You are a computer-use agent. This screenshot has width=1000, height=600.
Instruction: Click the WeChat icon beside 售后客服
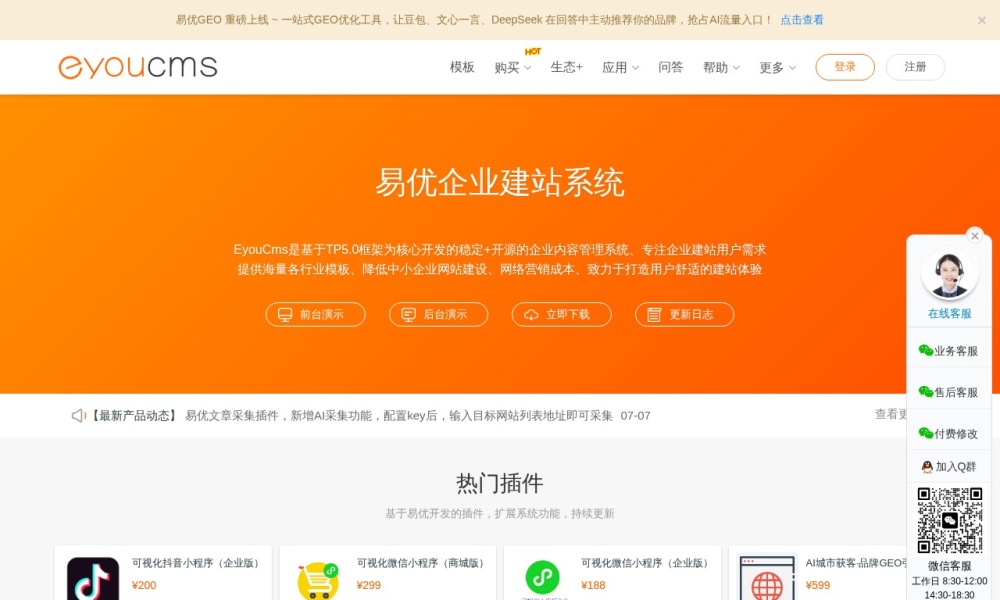tap(925, 391)
